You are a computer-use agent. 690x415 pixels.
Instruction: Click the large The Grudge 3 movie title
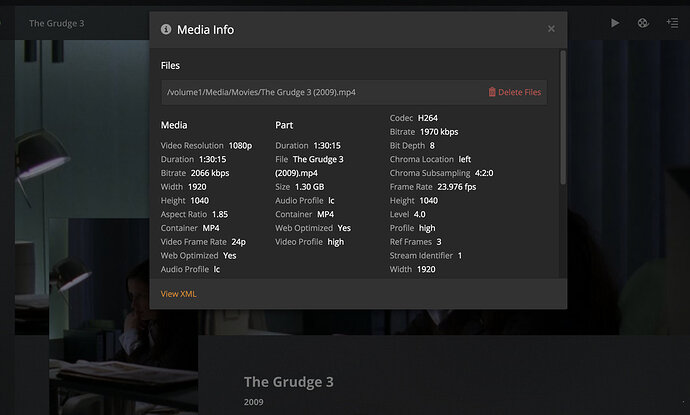point(289,382)
